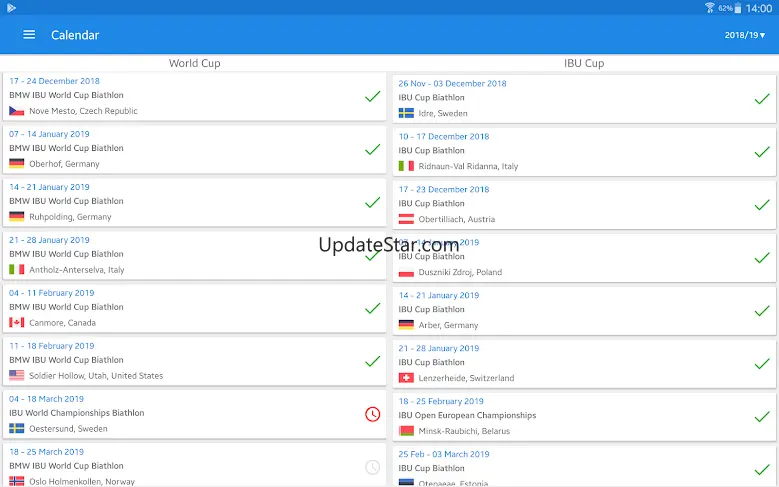
Task: Click the Wi-Fi status bar icon
Action: (x=710, y=7)
